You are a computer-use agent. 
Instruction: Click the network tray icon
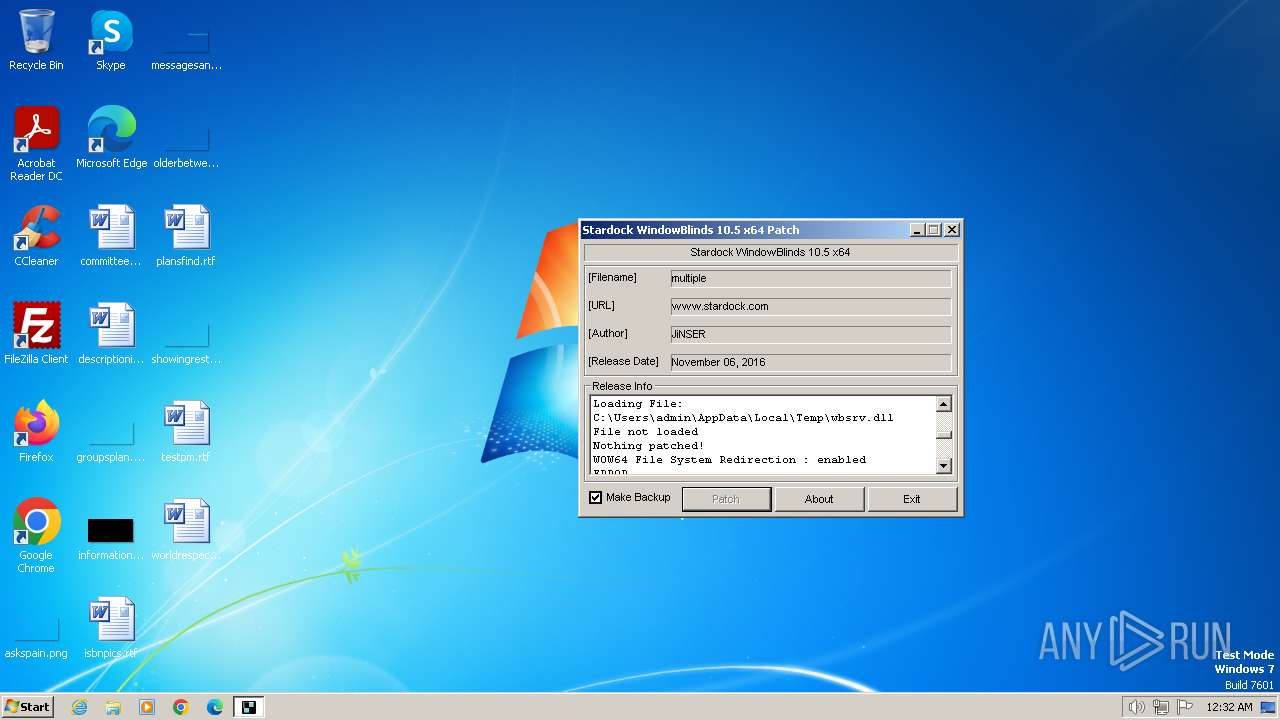1161,707
